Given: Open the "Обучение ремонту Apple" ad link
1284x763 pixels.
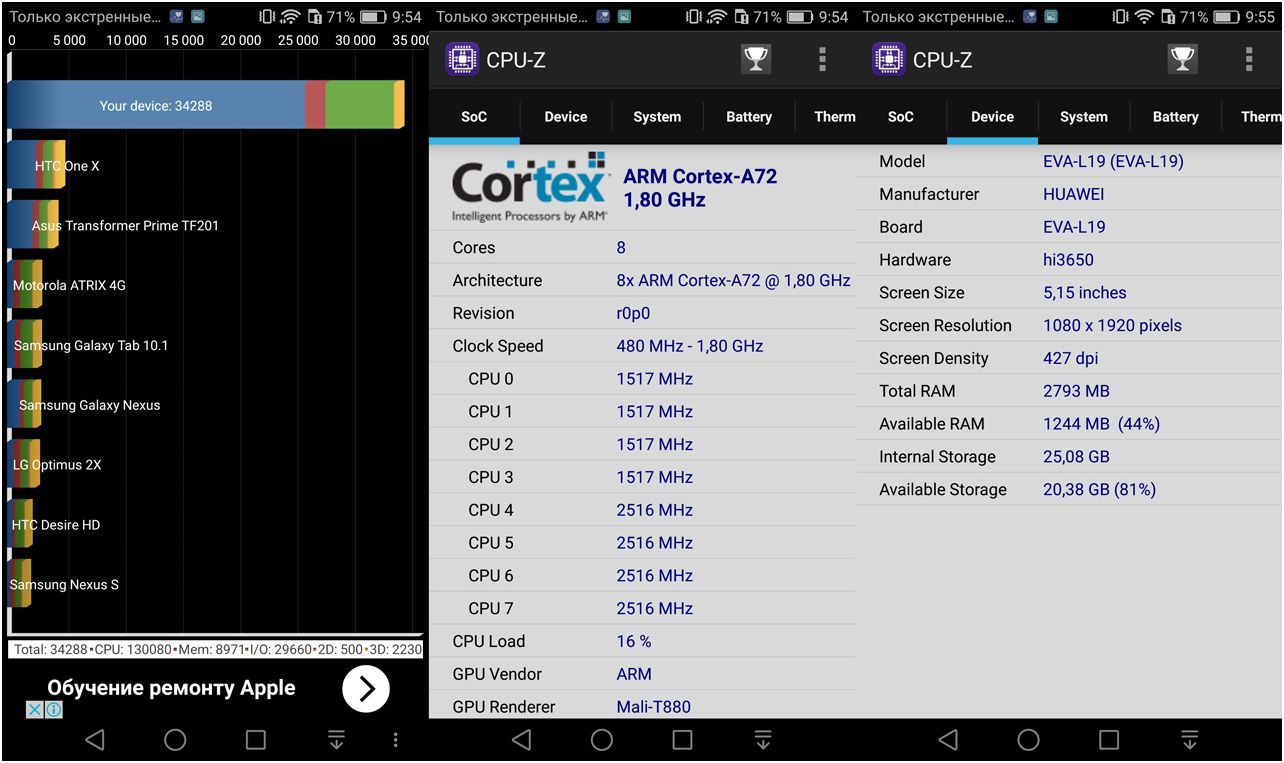Looking at the screenshot, I should (171, 688).
